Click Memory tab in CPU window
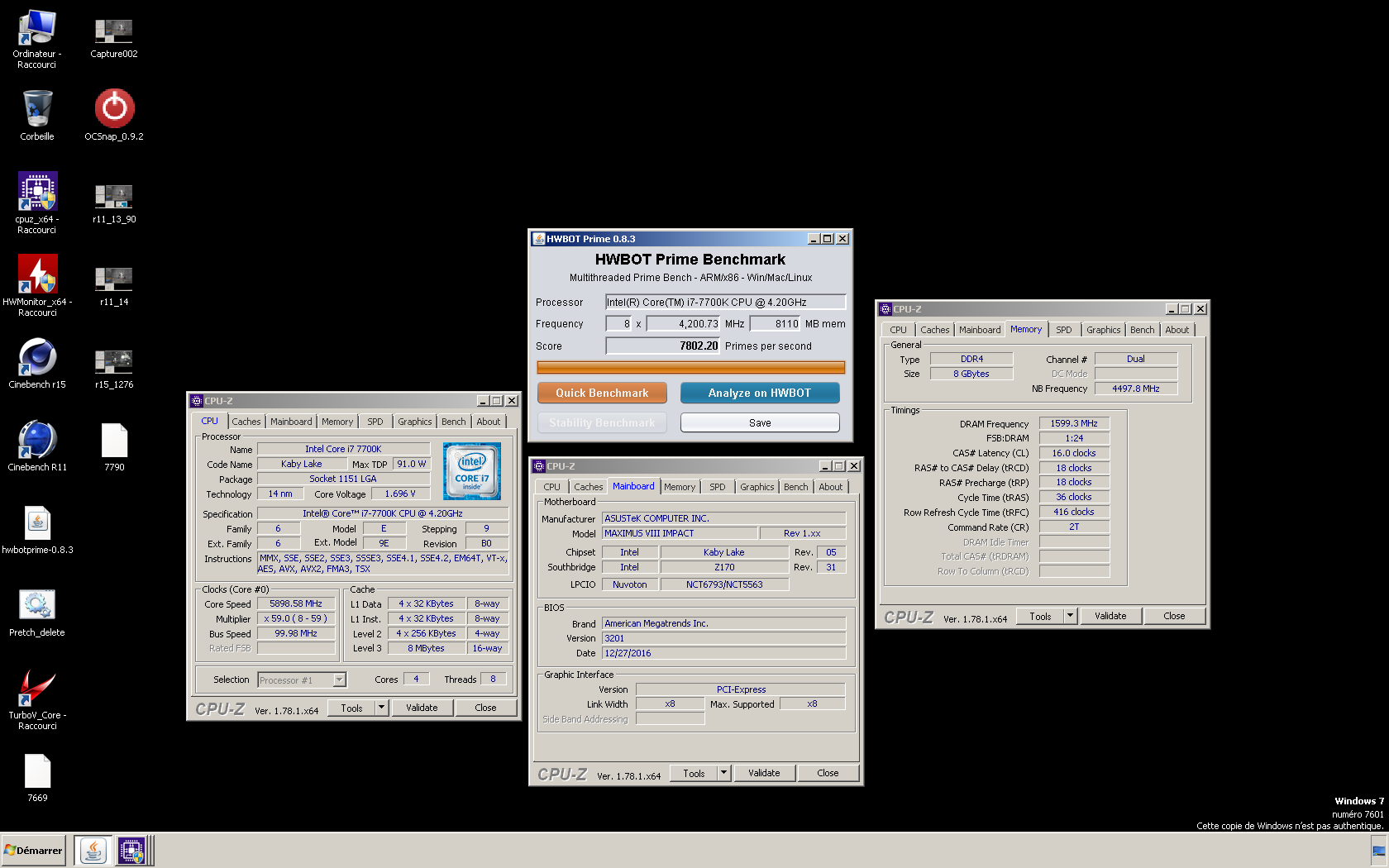Image resolution: width=1389 pixels, height=868 pixels. click(x=337, y=422)
